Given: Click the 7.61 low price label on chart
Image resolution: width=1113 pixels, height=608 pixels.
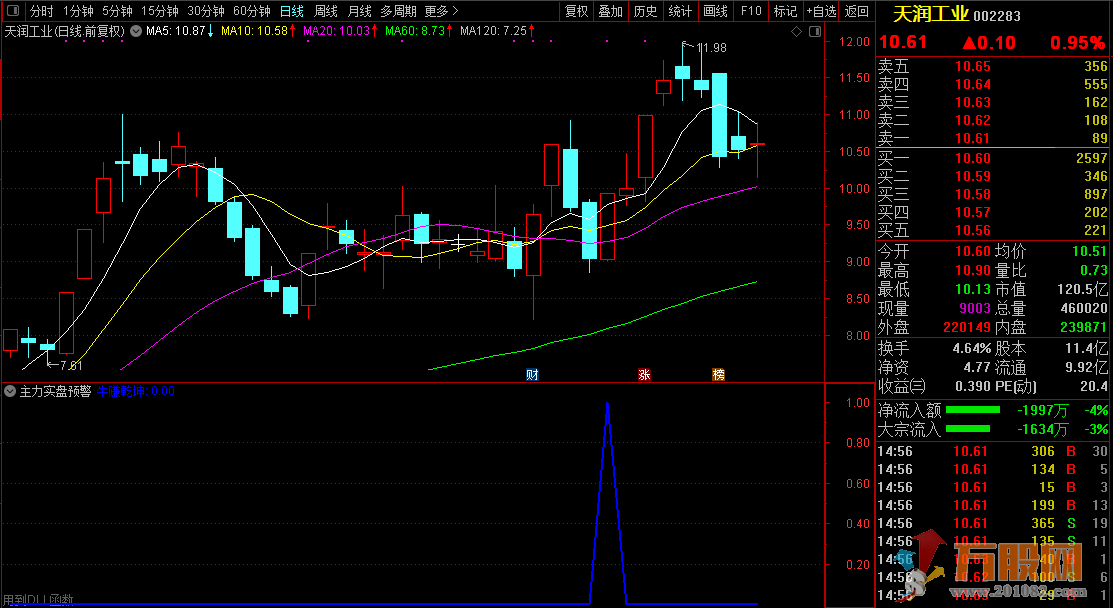Looking at the screenshot, I should coord(71,366).
